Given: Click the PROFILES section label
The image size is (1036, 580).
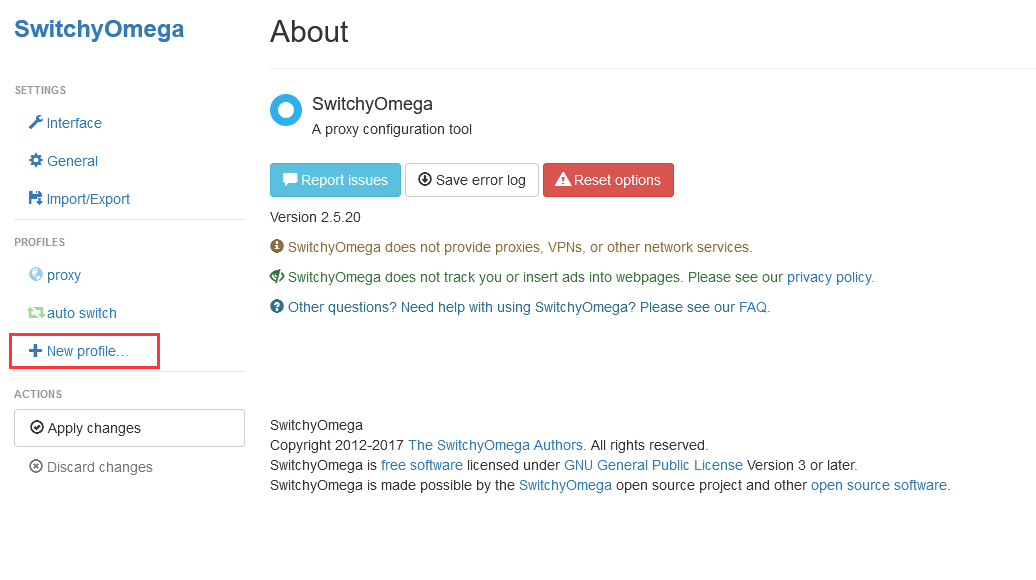Looking at the screenshot, I should (40, 242).
